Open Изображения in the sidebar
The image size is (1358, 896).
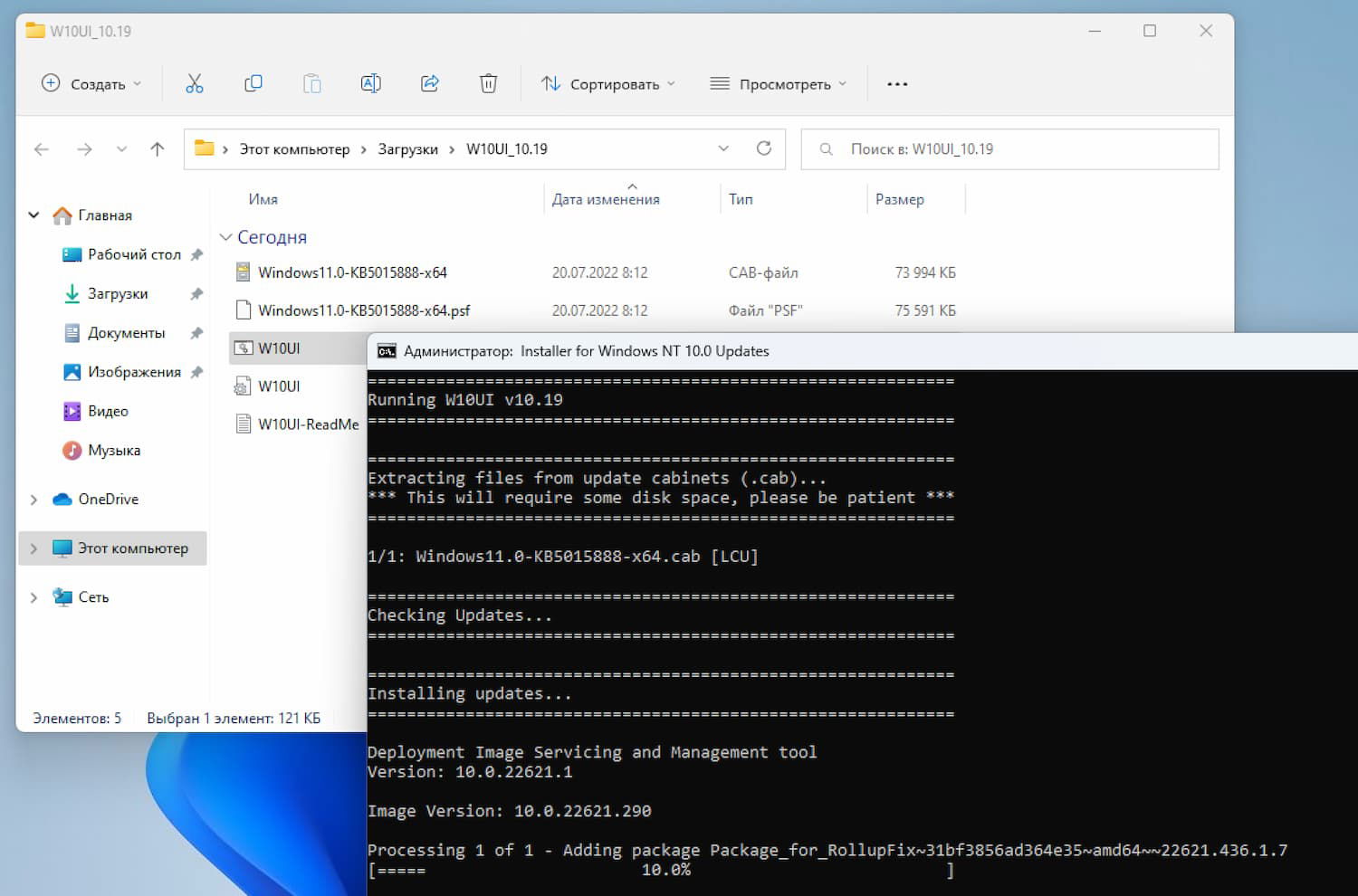tap(134, 372)
